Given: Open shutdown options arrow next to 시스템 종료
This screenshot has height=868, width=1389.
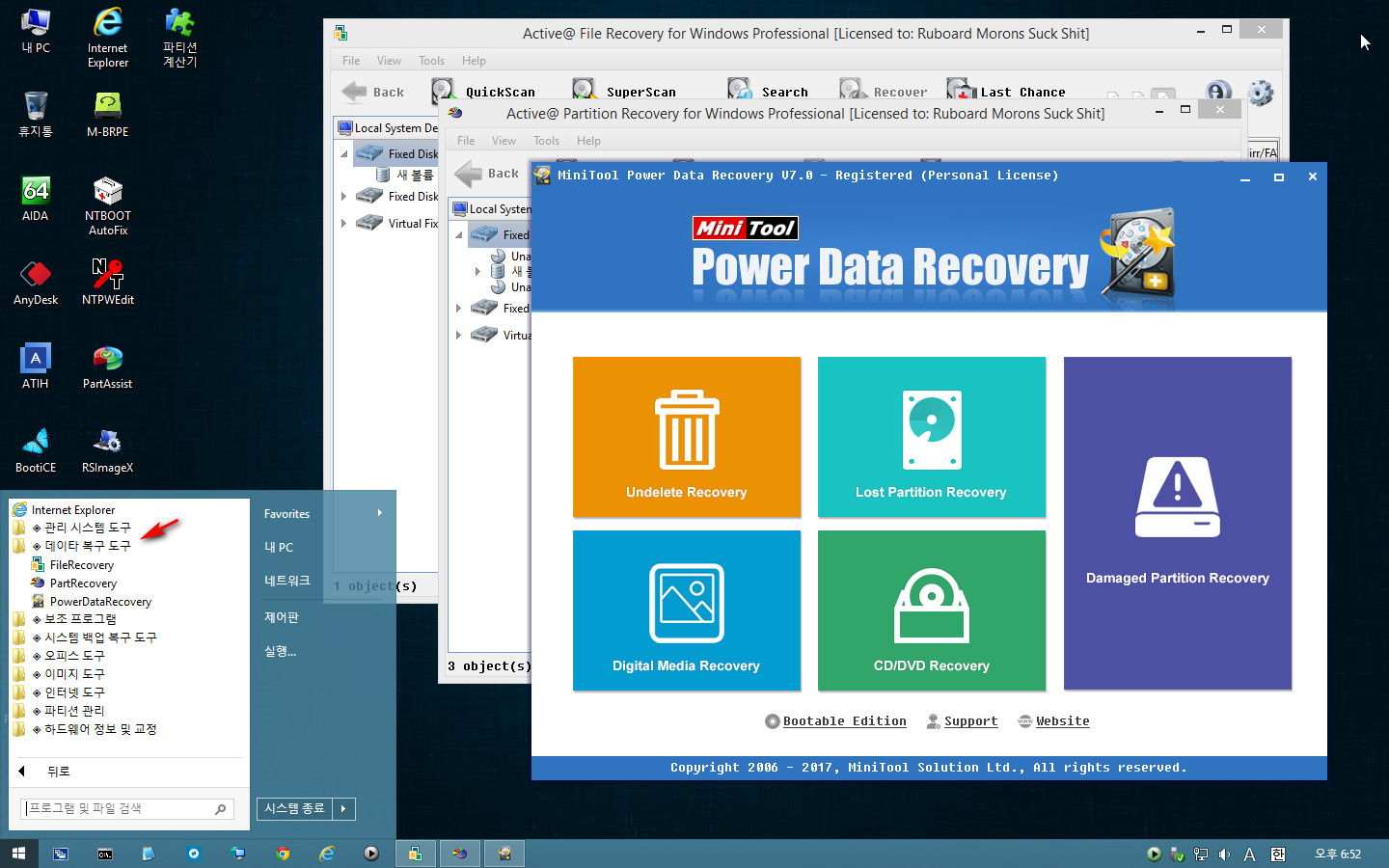Looking at the screenshot, I should [x=343, y=808].
